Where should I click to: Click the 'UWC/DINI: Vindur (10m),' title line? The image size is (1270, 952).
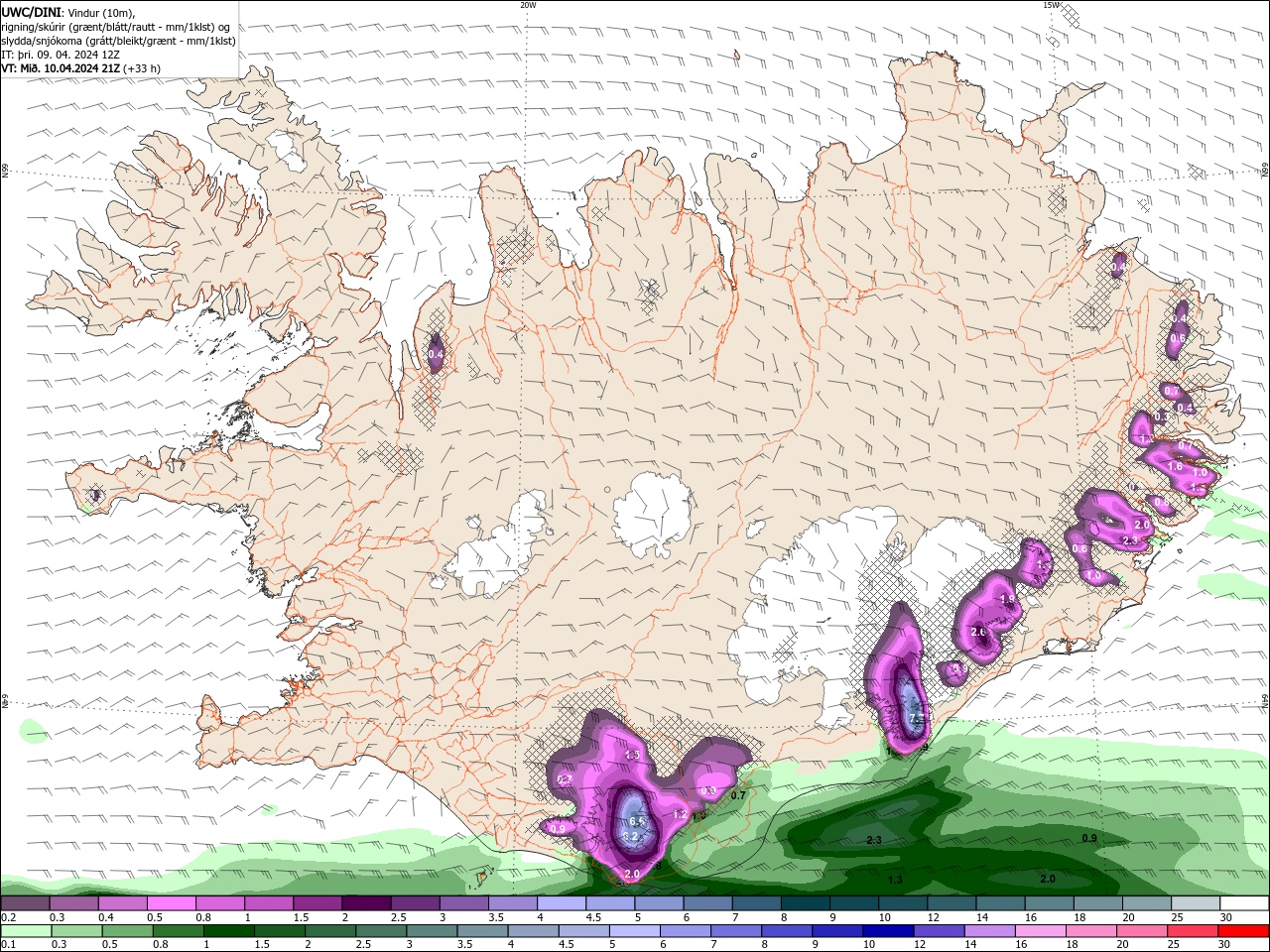click(x=69, y=12)
